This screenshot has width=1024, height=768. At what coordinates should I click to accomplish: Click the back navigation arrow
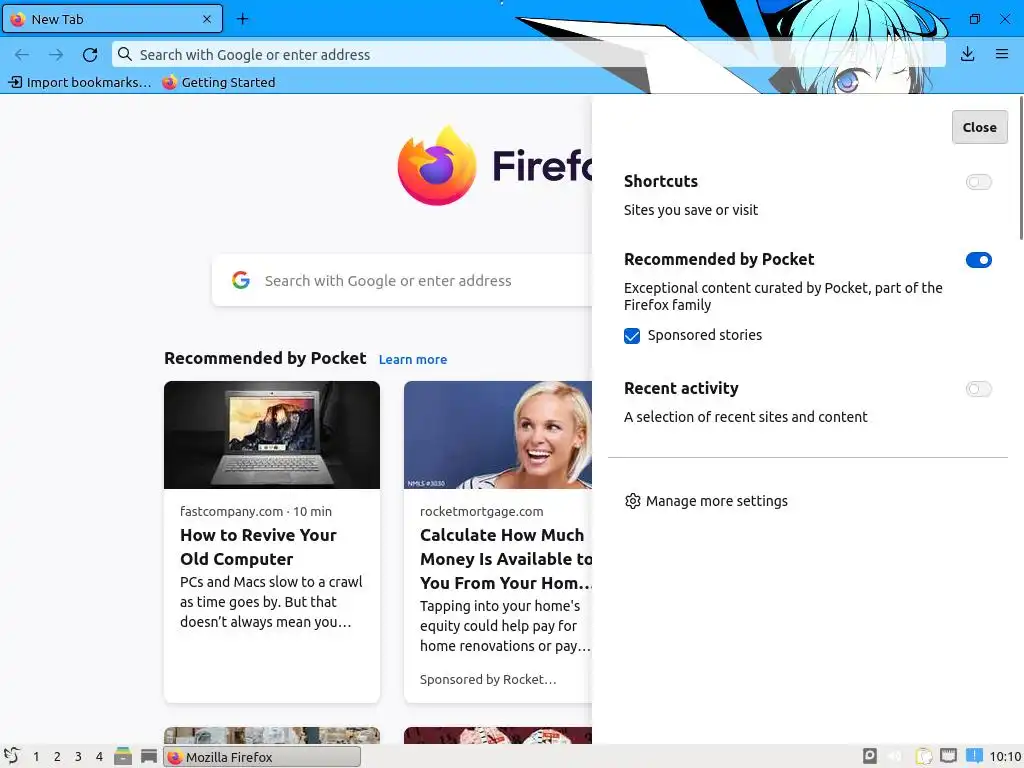22,55
